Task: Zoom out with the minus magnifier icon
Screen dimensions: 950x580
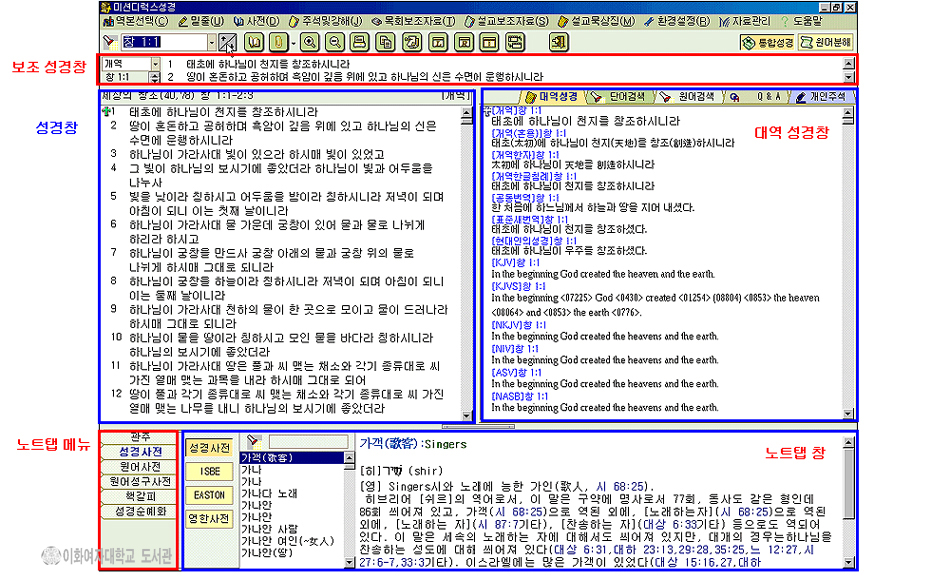Action: tap(334, 42)
